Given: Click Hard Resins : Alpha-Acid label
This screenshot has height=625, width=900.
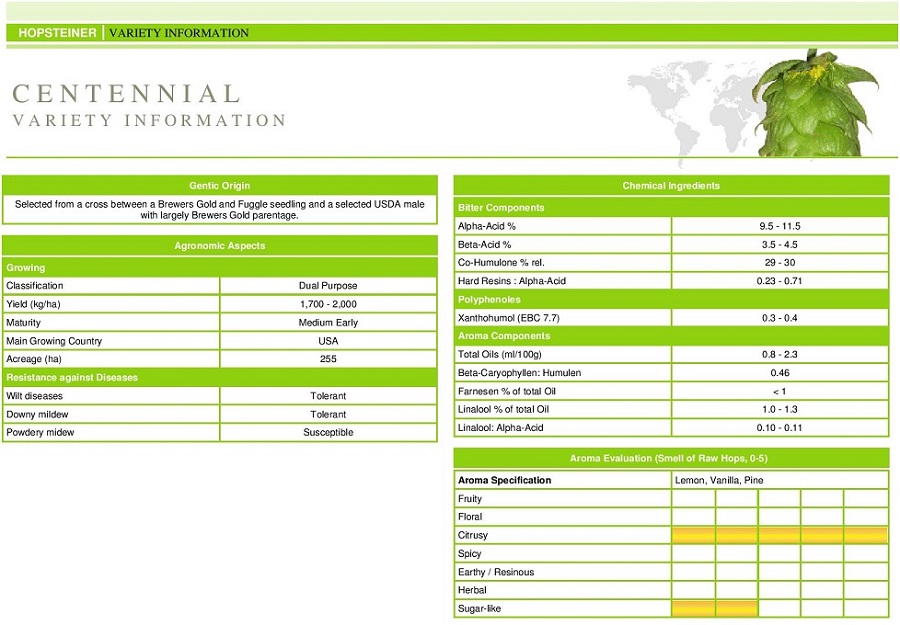Looking at the screenshot, I should 511,281.
